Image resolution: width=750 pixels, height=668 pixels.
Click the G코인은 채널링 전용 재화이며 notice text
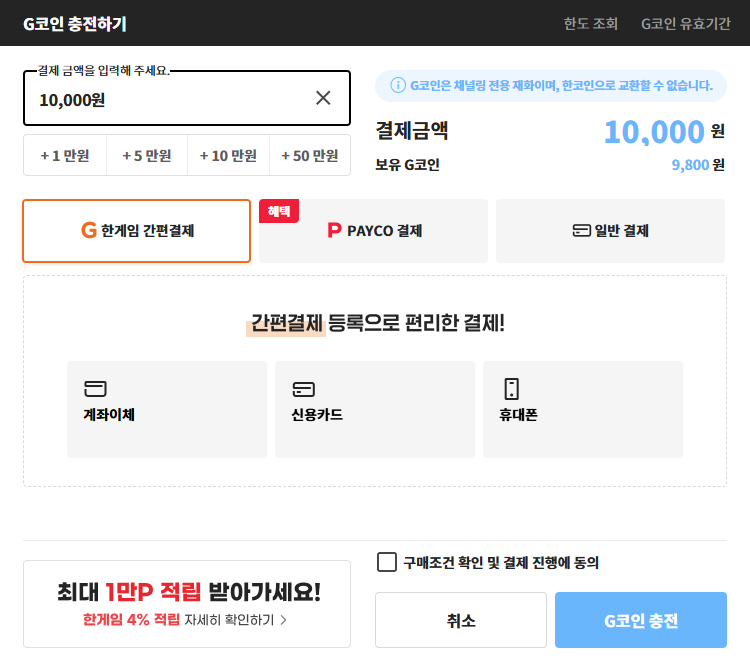coord(562,86)
